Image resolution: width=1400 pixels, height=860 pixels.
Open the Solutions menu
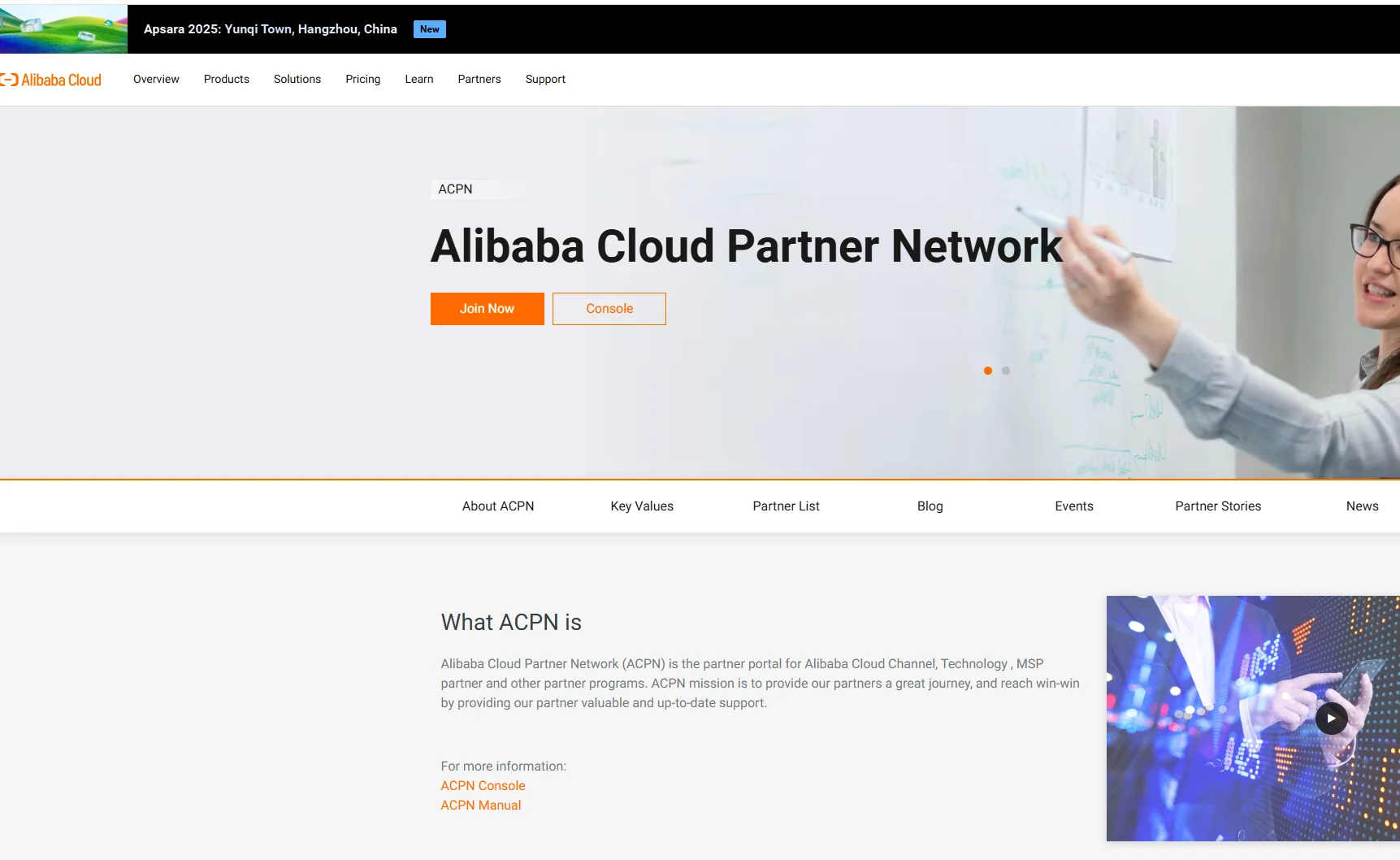297,79
